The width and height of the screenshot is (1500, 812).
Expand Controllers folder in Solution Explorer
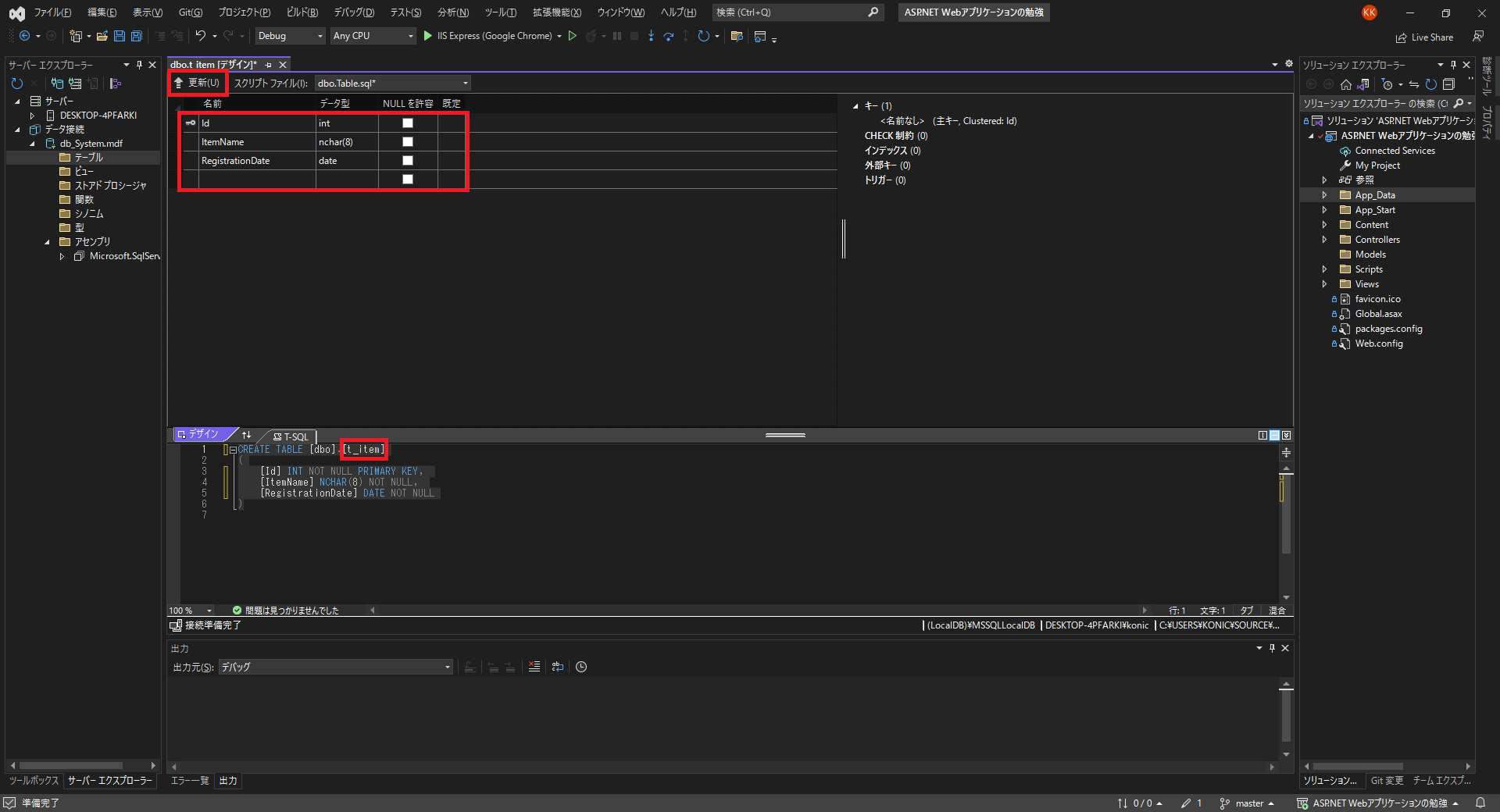click(x=1324, y=240)
